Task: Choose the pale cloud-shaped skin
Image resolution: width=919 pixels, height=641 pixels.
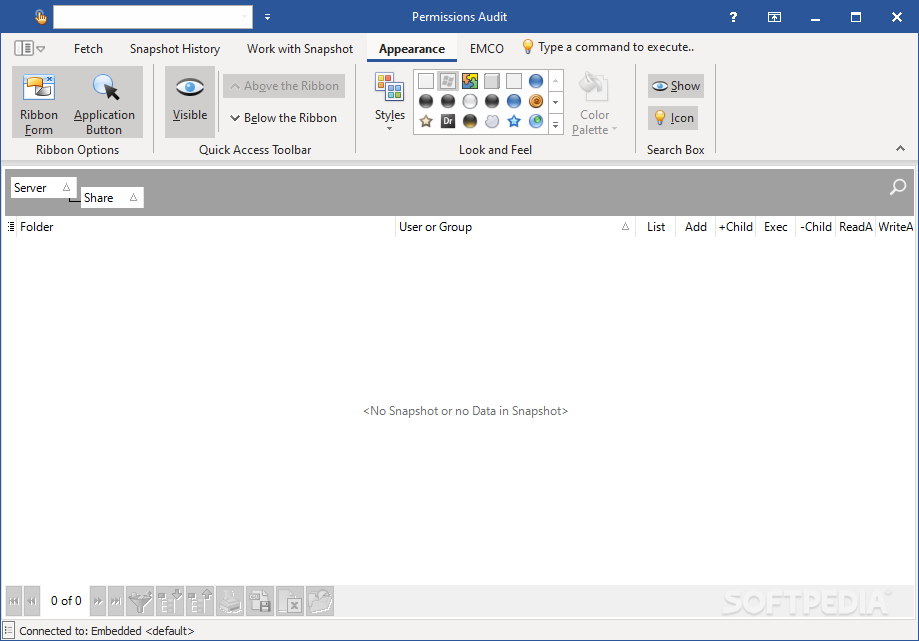Action: tap(492, 121)
